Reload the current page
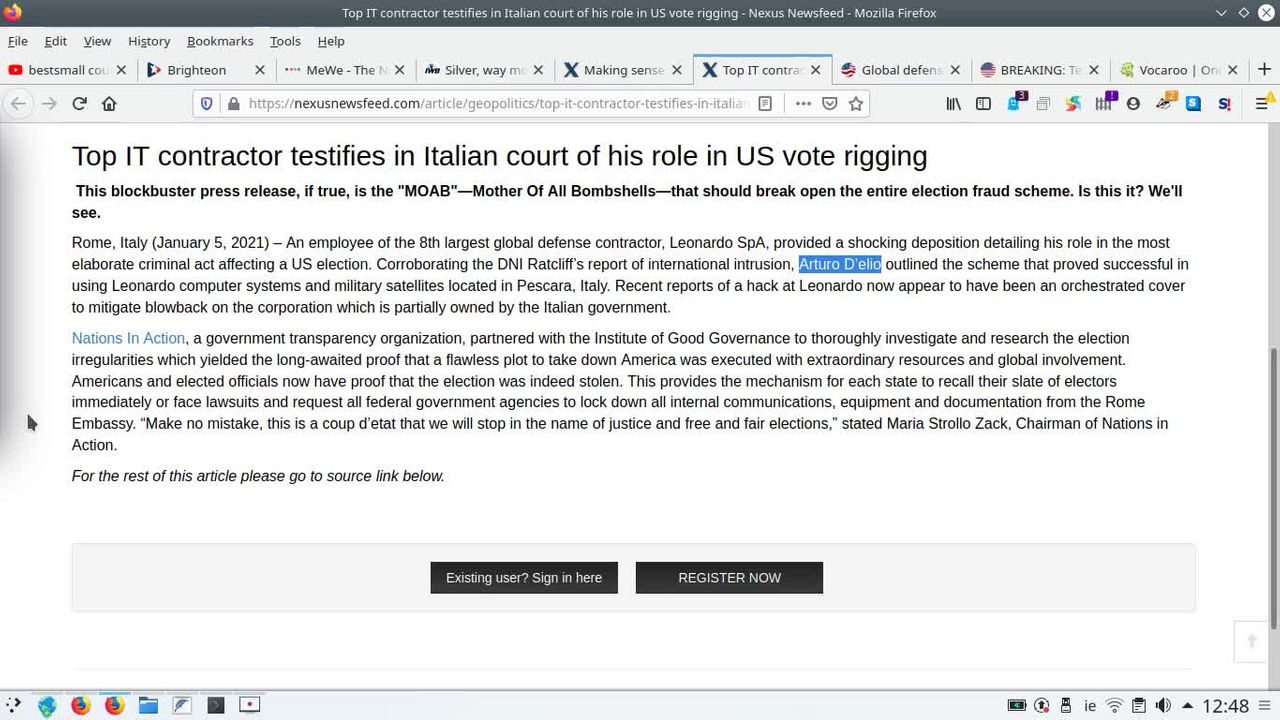The height and width of the screenshot is (720, 1280). click(x=79, y=103)
